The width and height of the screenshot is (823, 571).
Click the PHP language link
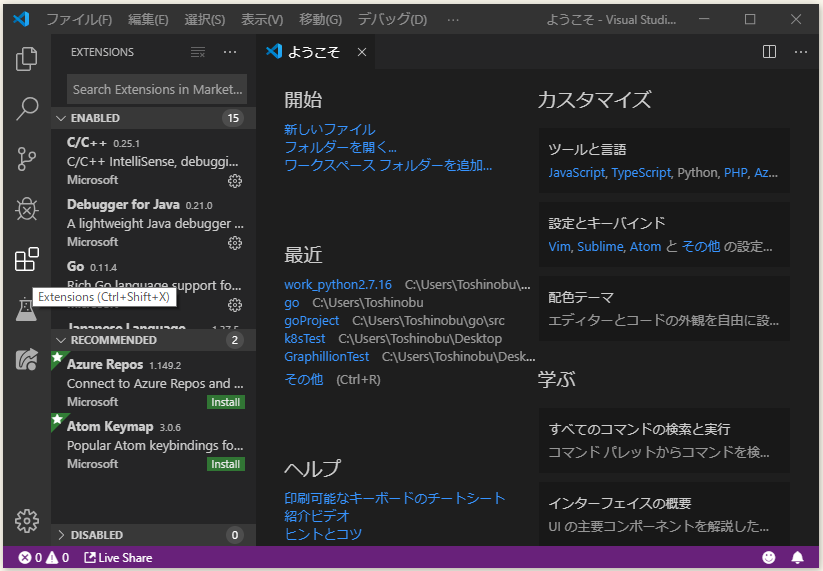(735, 173)
